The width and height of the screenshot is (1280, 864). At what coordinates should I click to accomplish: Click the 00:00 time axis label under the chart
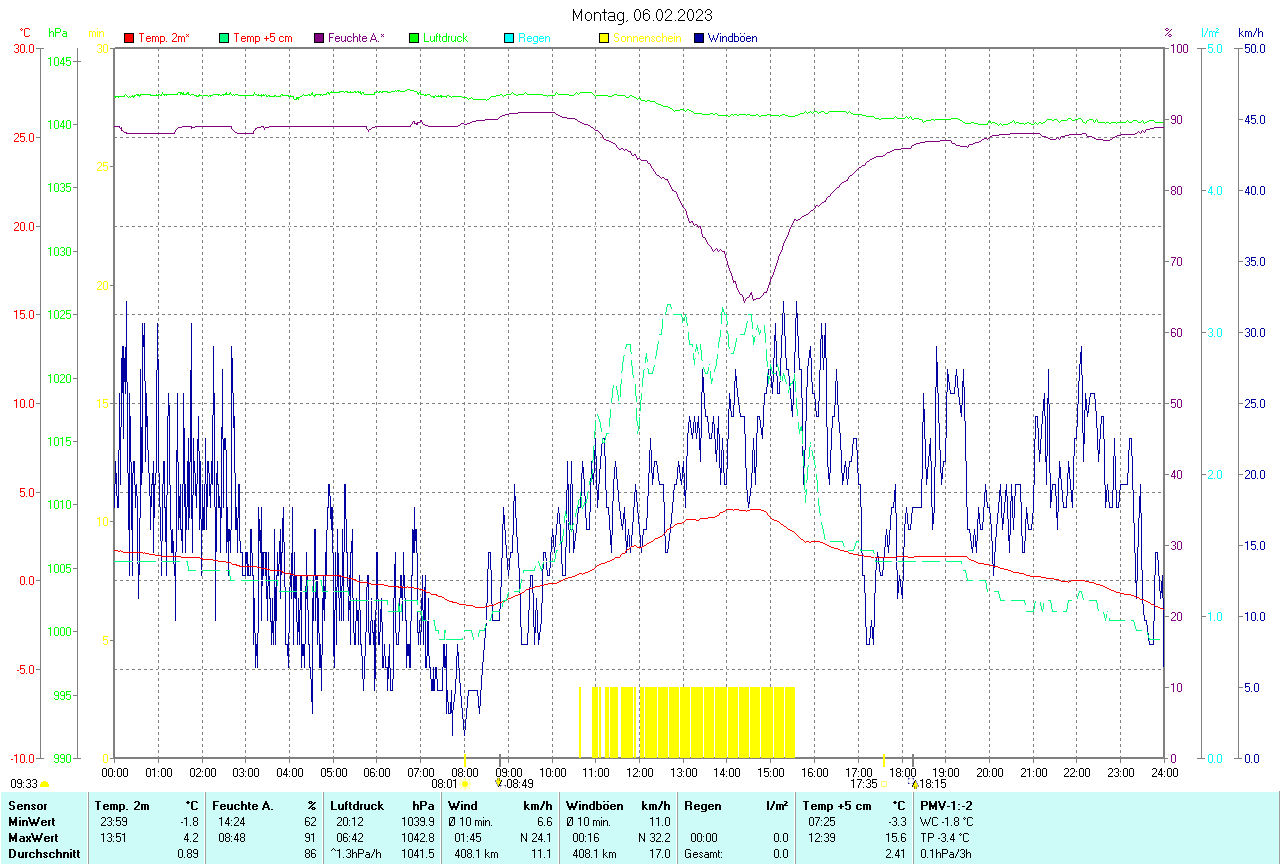(115, 772)
